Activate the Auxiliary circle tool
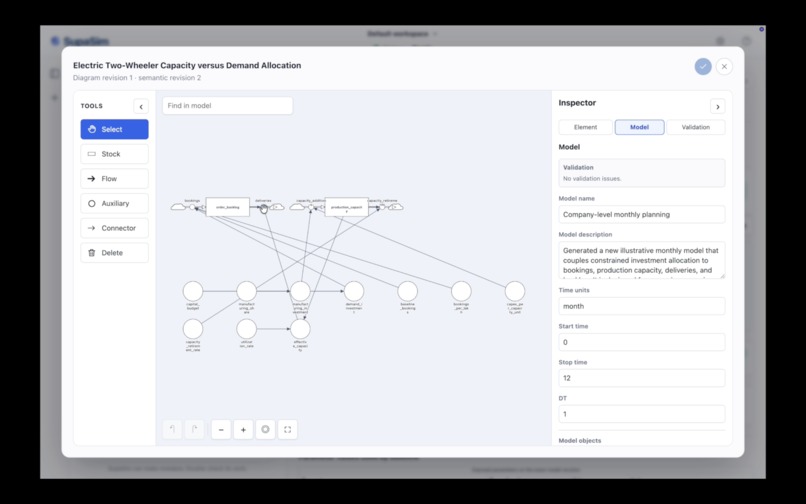The height and width of the screenshot is (504, 806). pyautogui.click(x=114, y=203)
